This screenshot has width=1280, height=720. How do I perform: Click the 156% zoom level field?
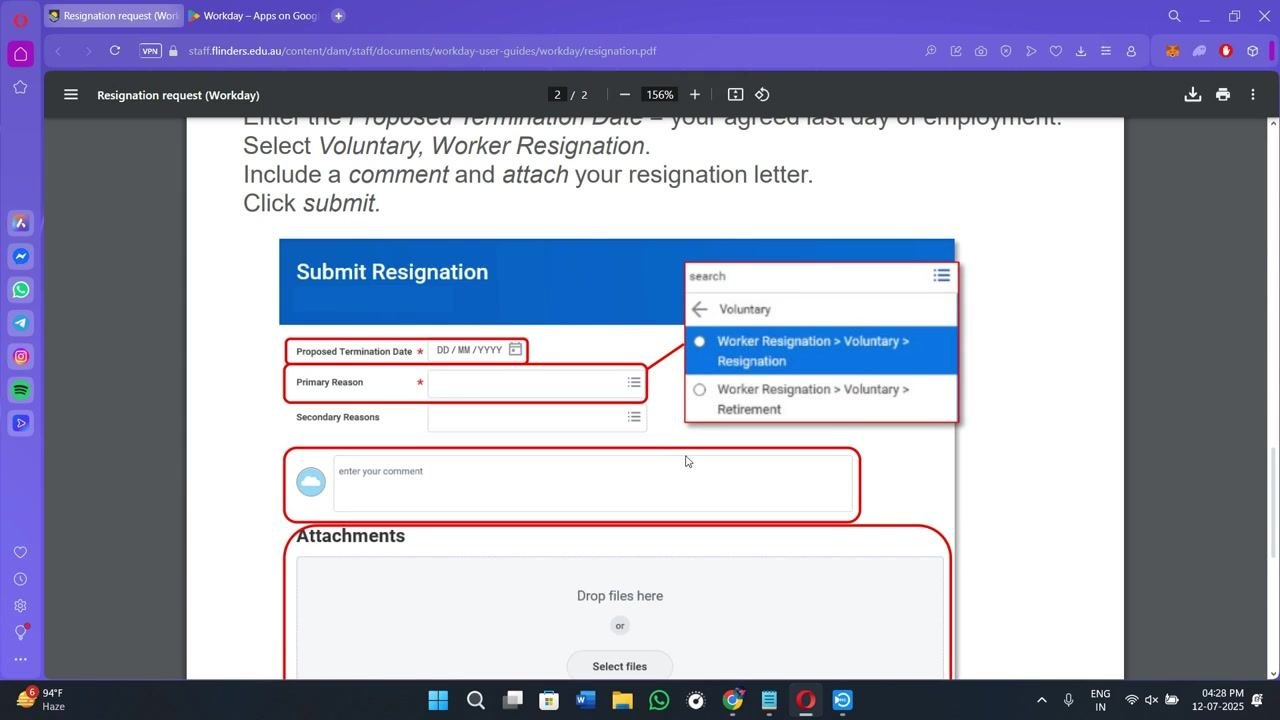point(659,95)
